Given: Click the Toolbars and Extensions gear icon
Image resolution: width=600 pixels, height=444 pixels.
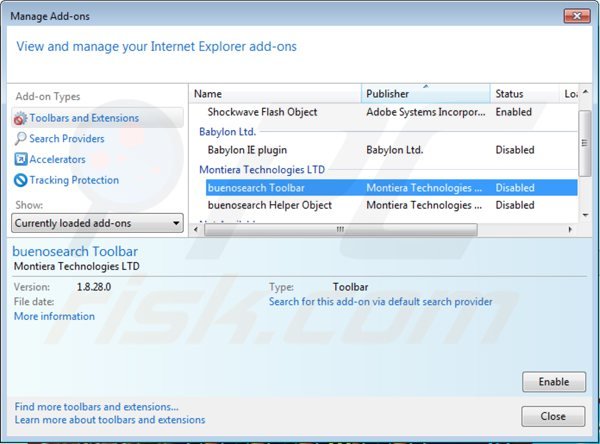Looking at the screenshot, I should 20,118.
